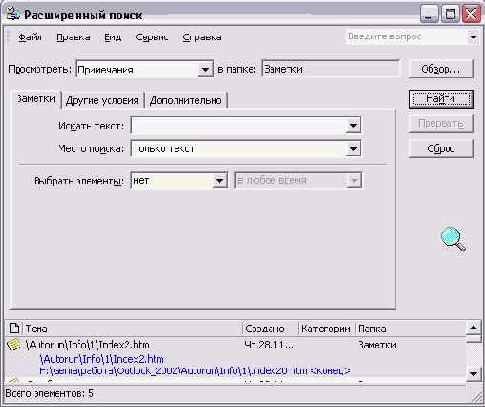
Task: Click the magnifying glass search icon
Action: (x=453, y=238)
